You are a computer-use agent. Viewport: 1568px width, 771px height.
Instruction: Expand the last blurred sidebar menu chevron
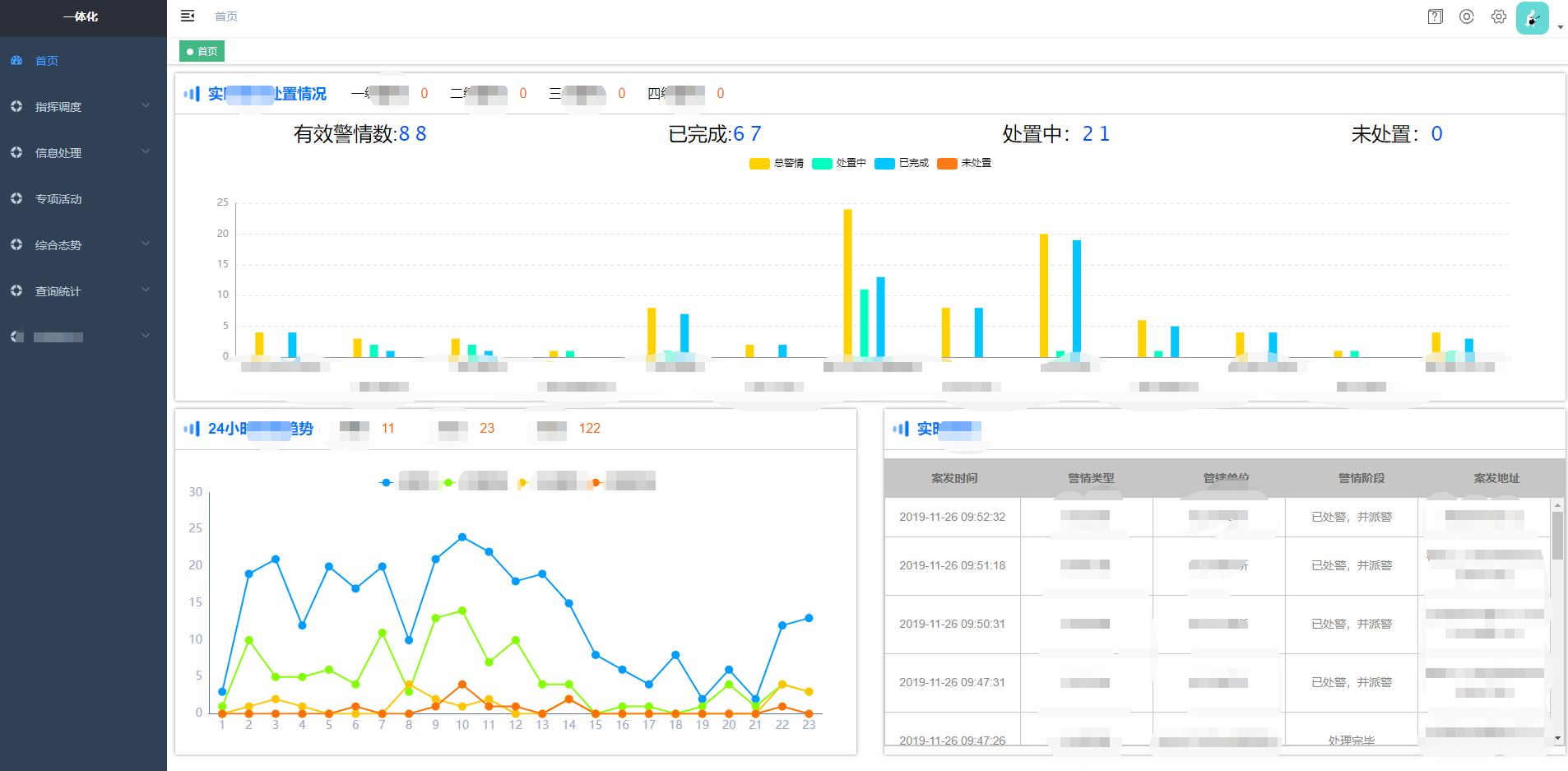pos(146,336)
